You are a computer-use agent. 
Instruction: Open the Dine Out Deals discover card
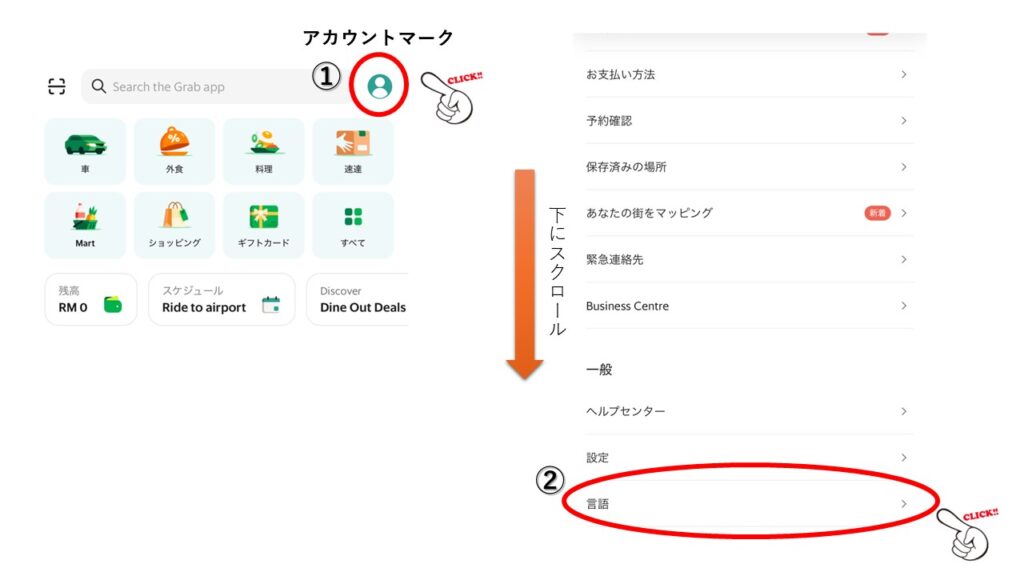[x=360, y=299]
